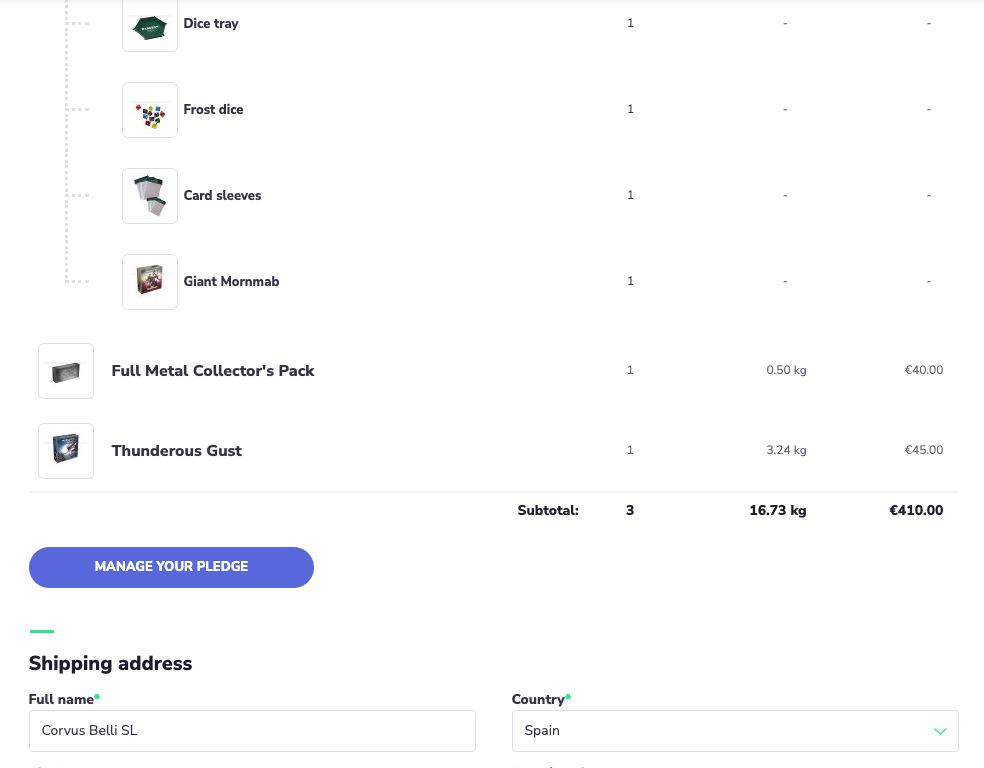The height and width of the screenshot is (768, 984).
Task: Click the 16.73 kg subtotal weight
Action: [x=778, y=510]
